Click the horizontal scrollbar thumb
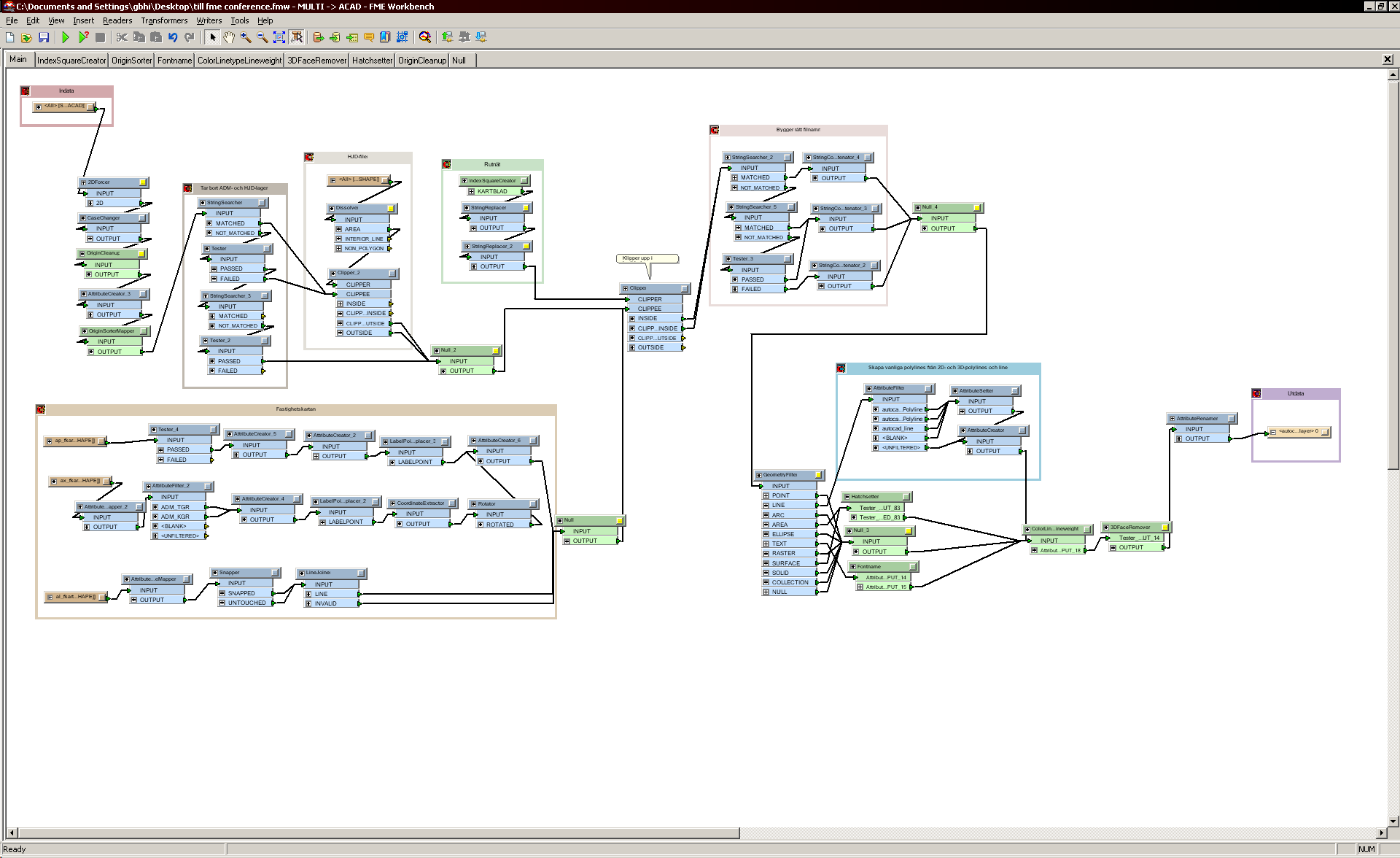The height and width of the screenshot is (858, 1400). pyautogui.click(x=379, y=832)
